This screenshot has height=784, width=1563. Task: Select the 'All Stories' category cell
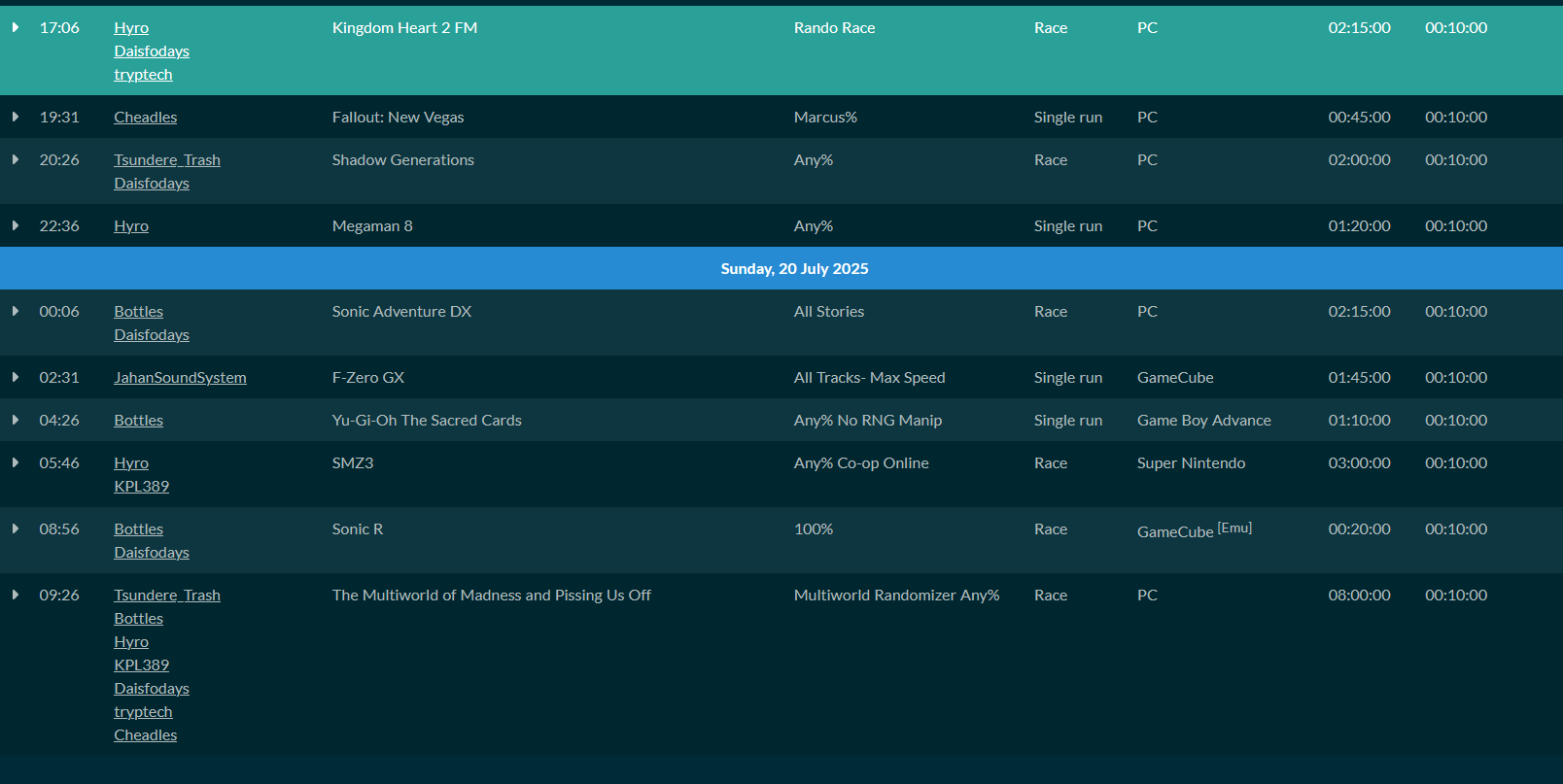coord(829,312)
